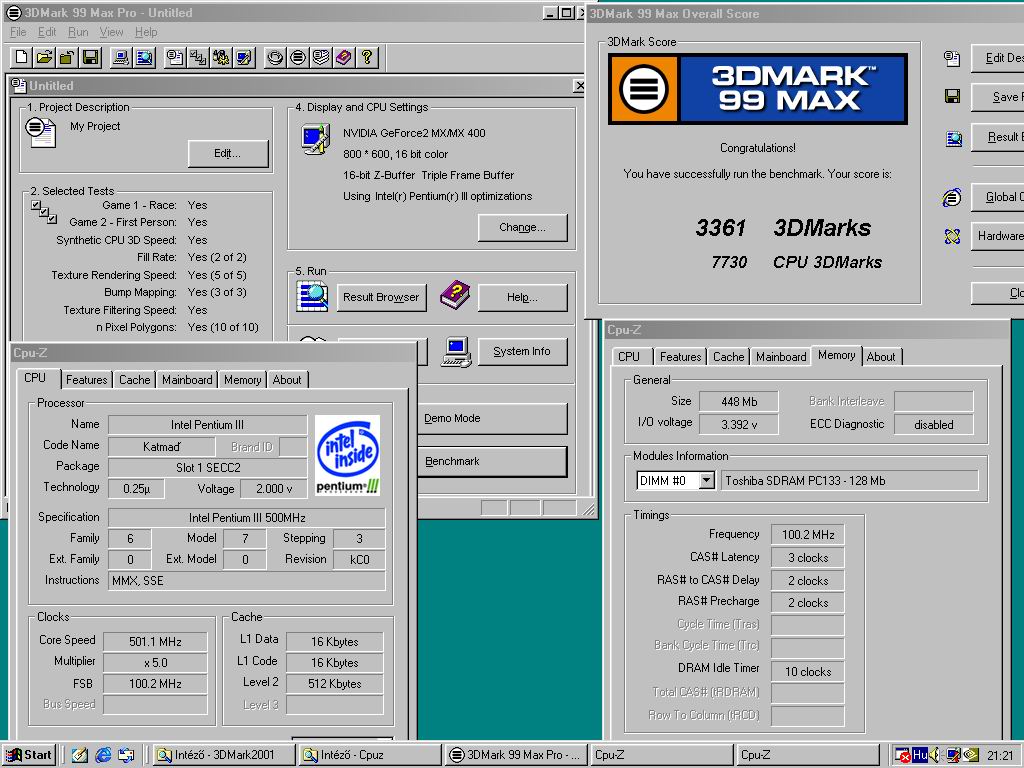Click the computer icon beside System Info
1024x768 pixels.
click(456, 351)
